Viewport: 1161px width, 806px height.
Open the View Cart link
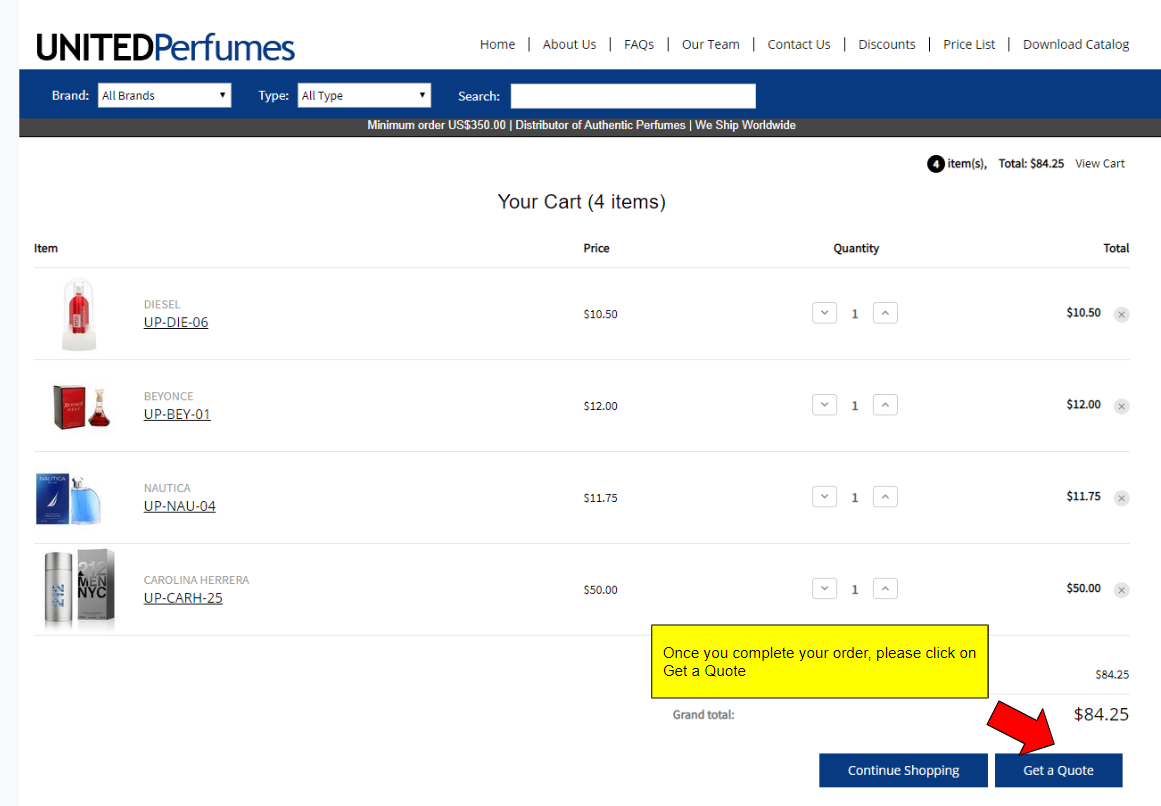[x=1100, y=164]
